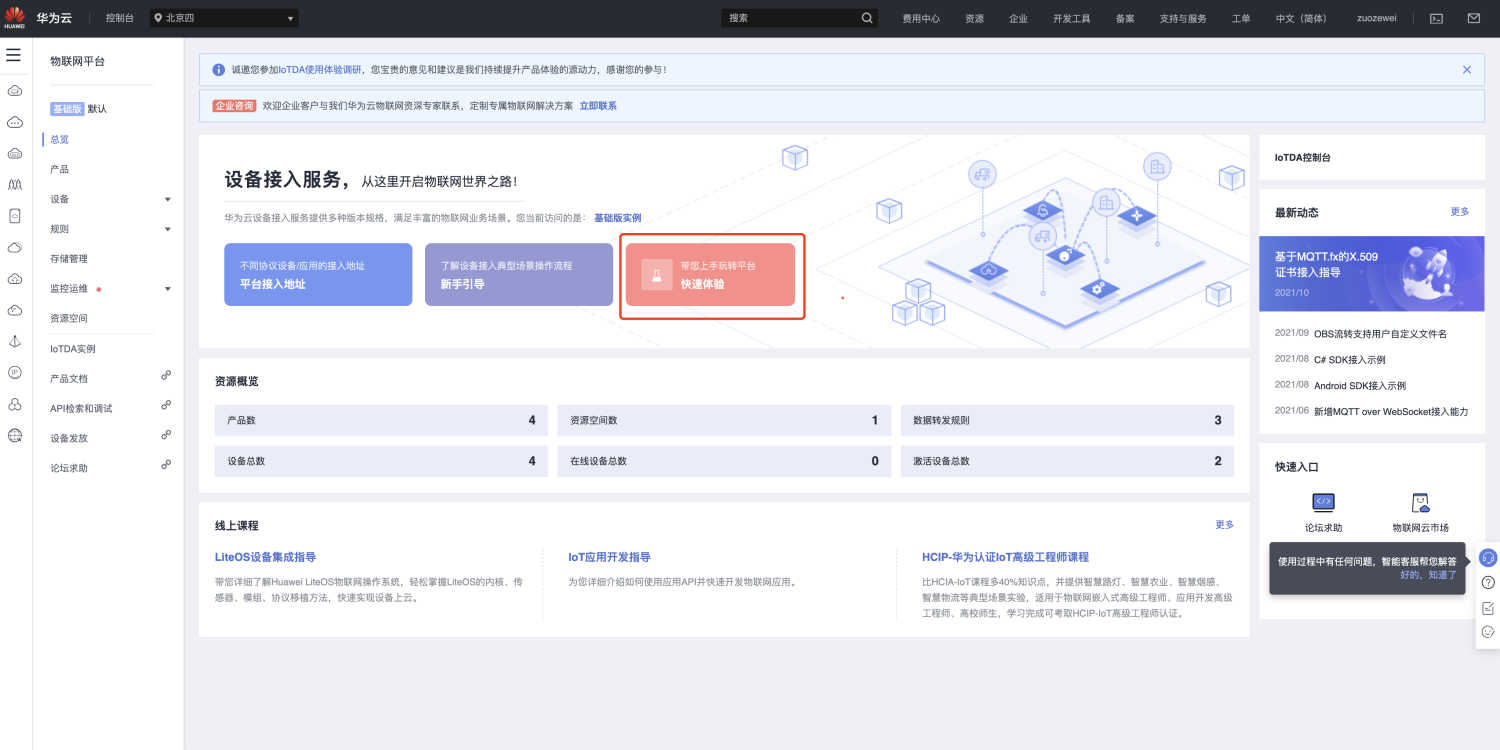Open the 企业 menu
The image size is (1500, 750).
(1018, 18)
